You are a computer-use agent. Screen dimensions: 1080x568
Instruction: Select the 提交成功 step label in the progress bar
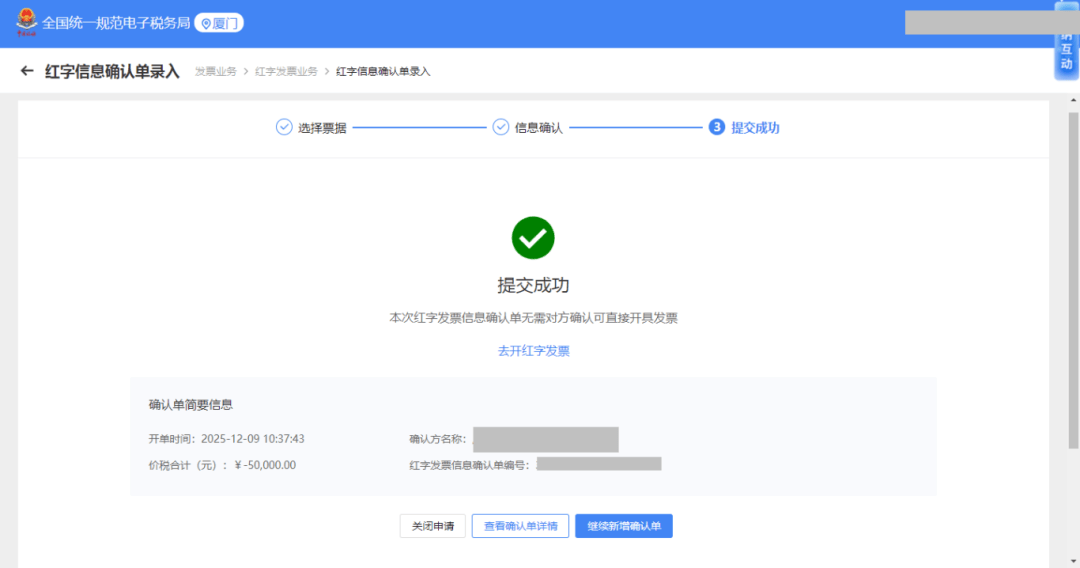pos(755,128)
